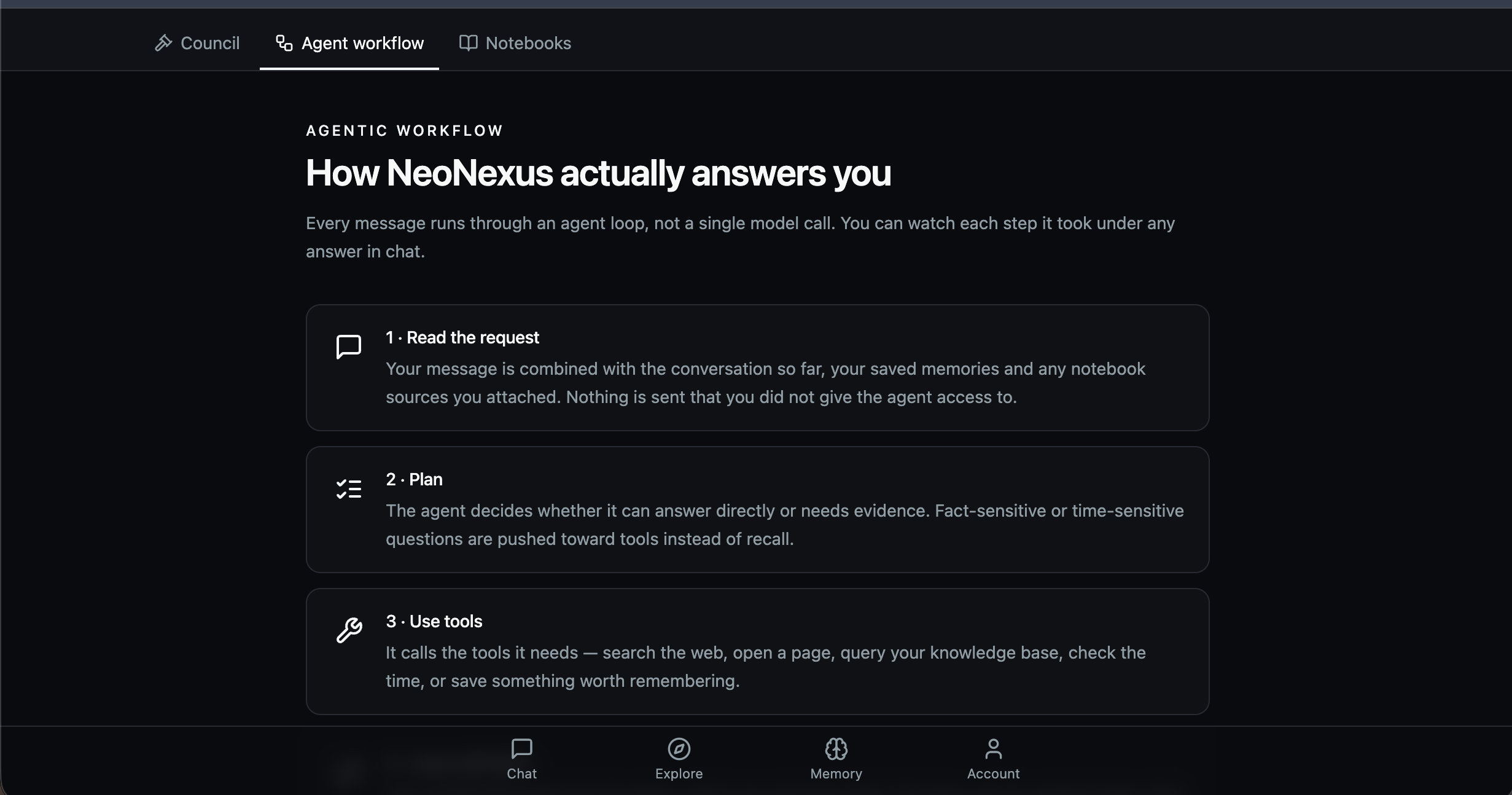Open Account via the person icon
This screenshot has height=795, width=1512.
[x=993, y=748]
